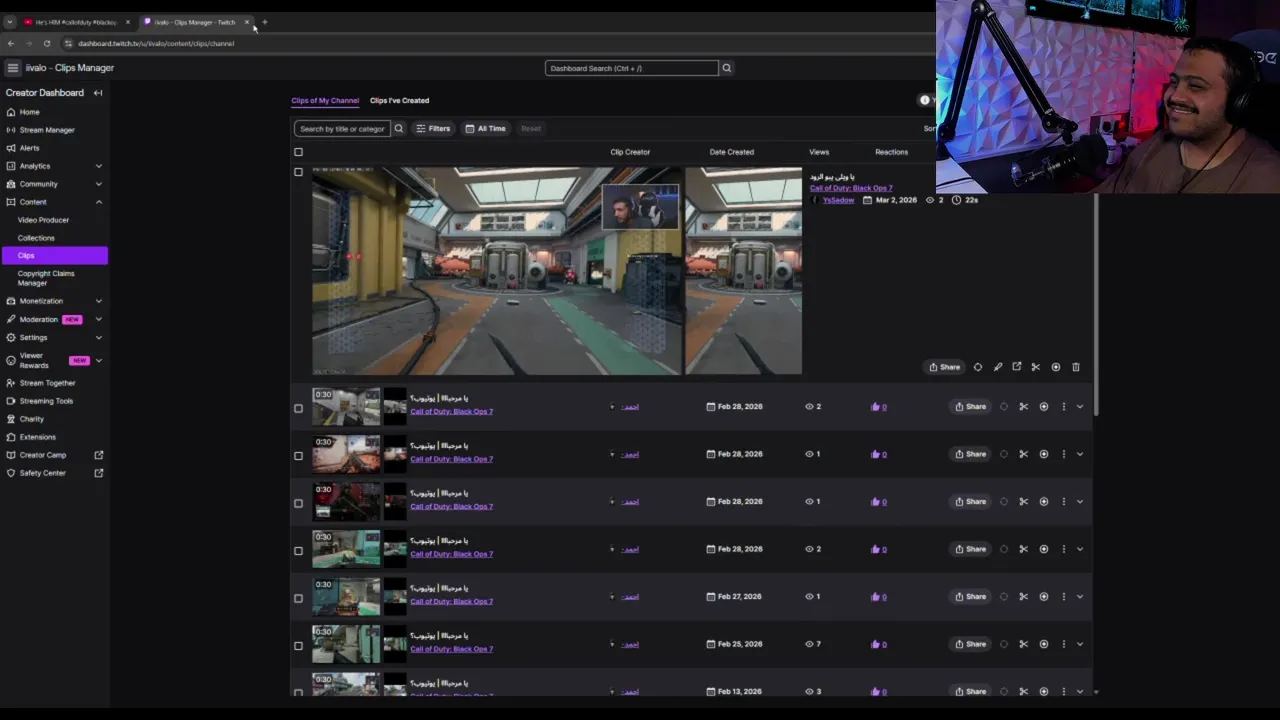Share the Feb 25 clip
Screen dimensions: 1280x720
coord(970,644)
